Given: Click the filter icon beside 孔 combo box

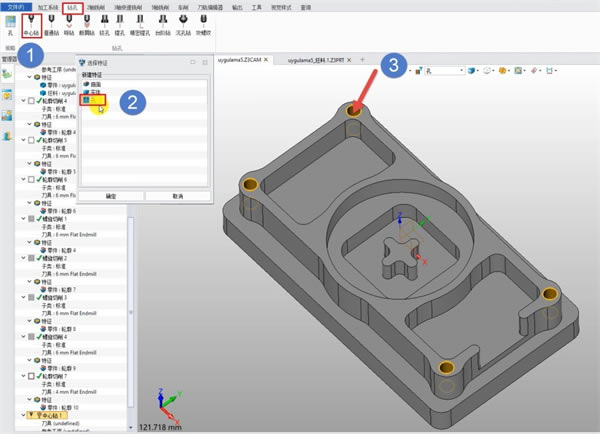Looking at the screenshot, I should (419, 70).
